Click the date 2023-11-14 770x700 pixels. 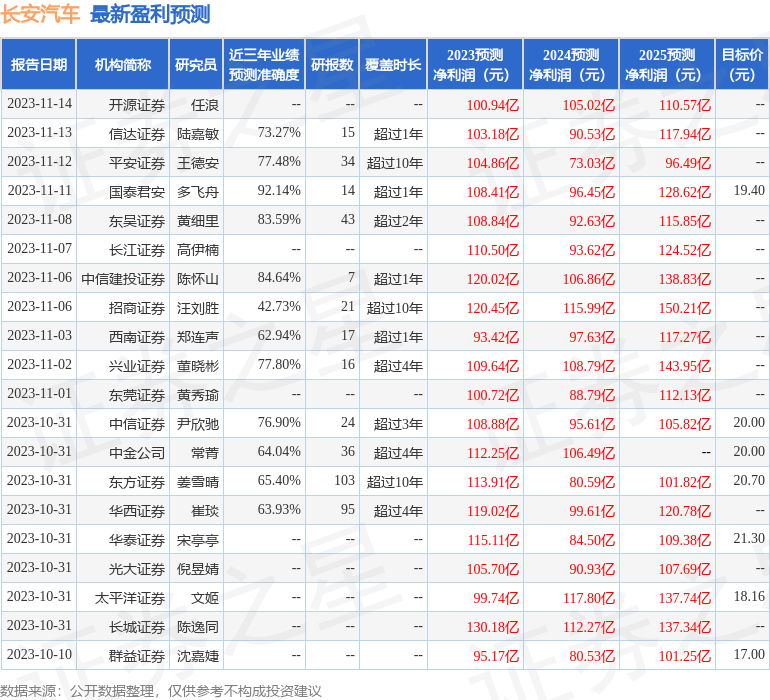point(39,104)
